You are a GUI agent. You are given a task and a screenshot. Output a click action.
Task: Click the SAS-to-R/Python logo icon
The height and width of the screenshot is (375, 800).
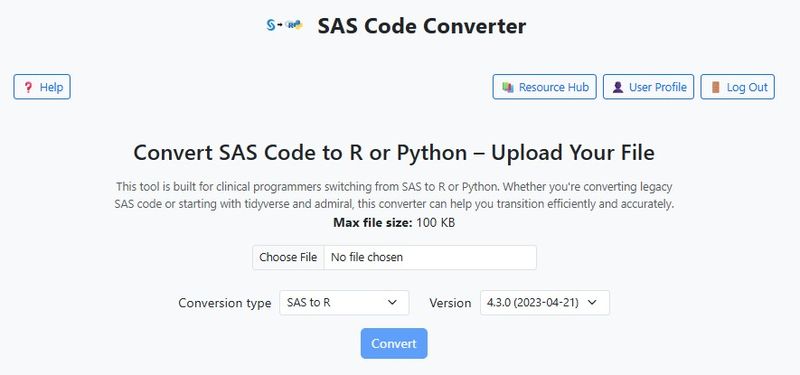[285, 24]
